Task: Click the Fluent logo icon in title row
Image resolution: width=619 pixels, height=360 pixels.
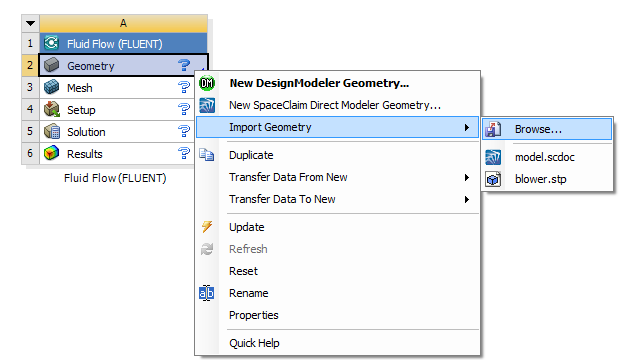Action: tap(52, 43)
